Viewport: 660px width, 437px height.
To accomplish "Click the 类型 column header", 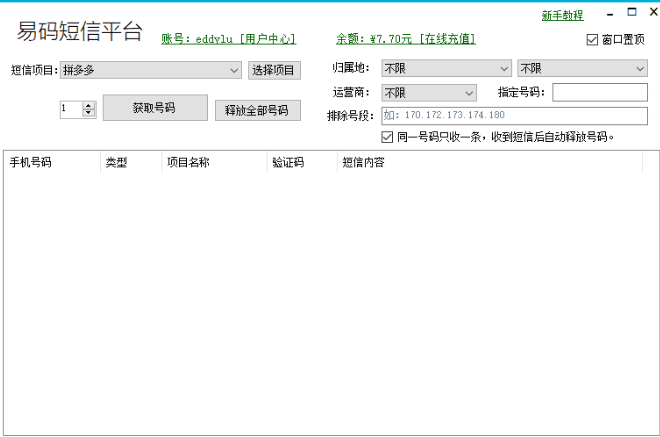I will point(131,163).
